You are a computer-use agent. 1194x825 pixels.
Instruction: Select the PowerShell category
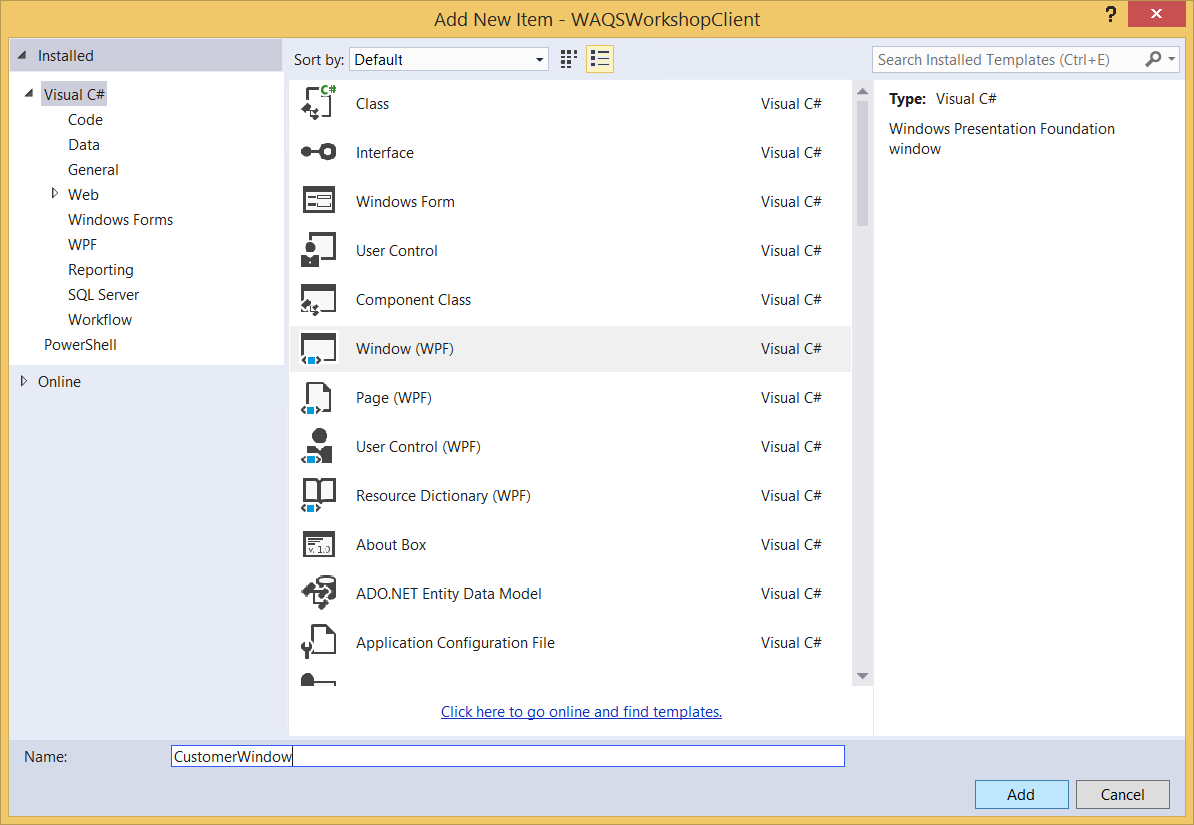(80, 344)
